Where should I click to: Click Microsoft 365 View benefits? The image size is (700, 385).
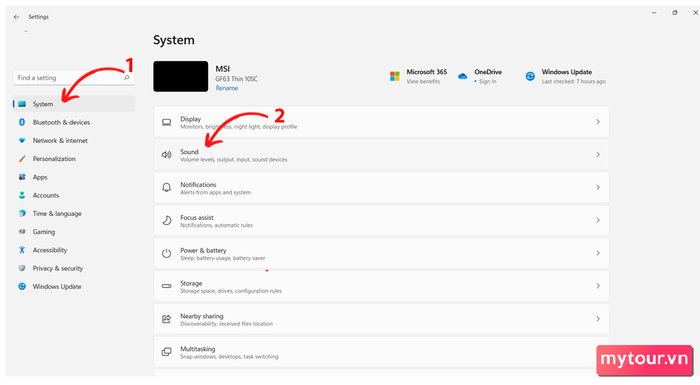pyautogui.click(x=423, y=81)
